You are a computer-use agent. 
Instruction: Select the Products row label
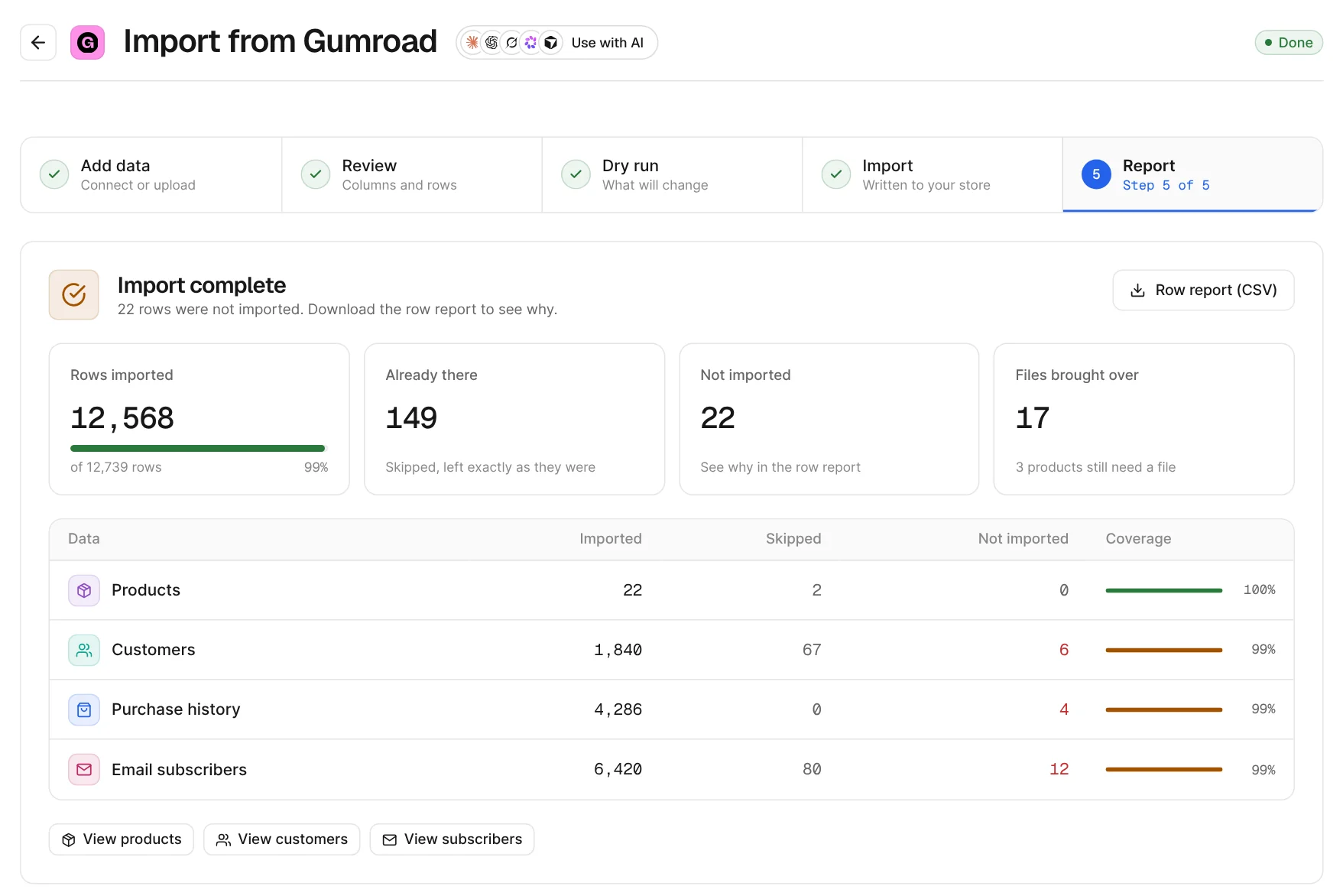[x=146, y=590]
